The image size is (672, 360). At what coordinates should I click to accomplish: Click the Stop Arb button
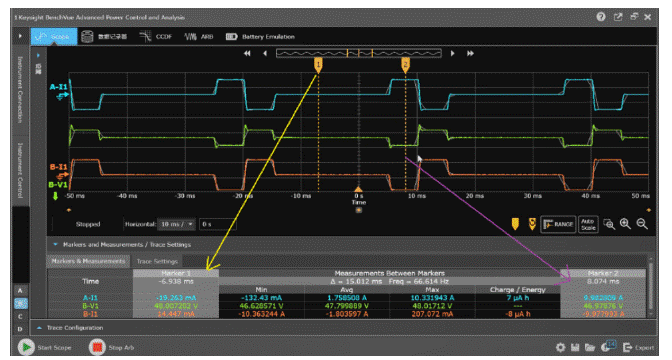tap(111, 347)
